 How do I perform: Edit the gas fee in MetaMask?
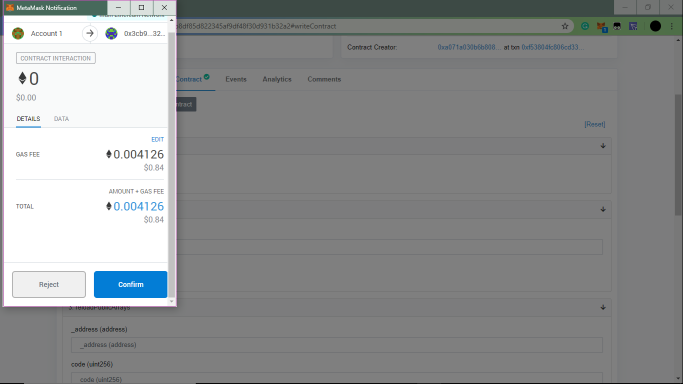[x=157, y=139]
